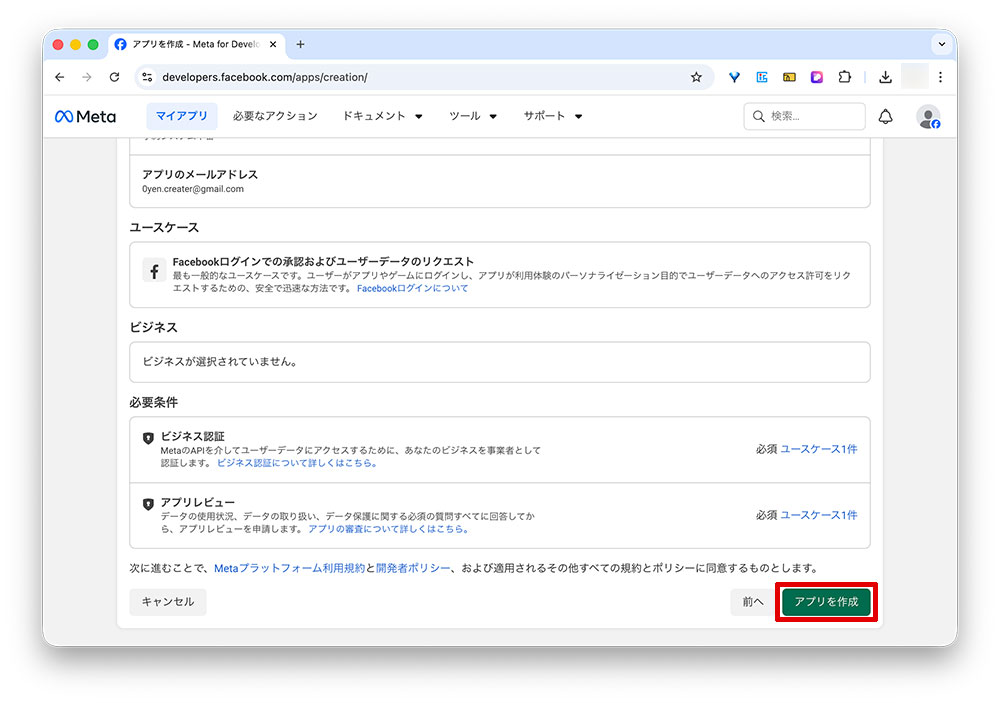This screenshot has width=1000, height=703.
Task: Open the browser Downloads icon
Action: [x=885, y=76]
